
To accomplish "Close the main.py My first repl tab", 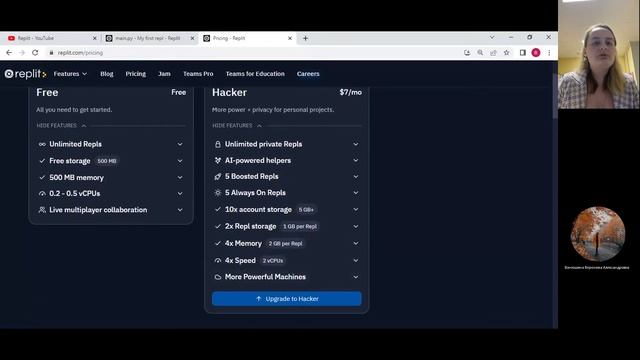I will (192, 38).
